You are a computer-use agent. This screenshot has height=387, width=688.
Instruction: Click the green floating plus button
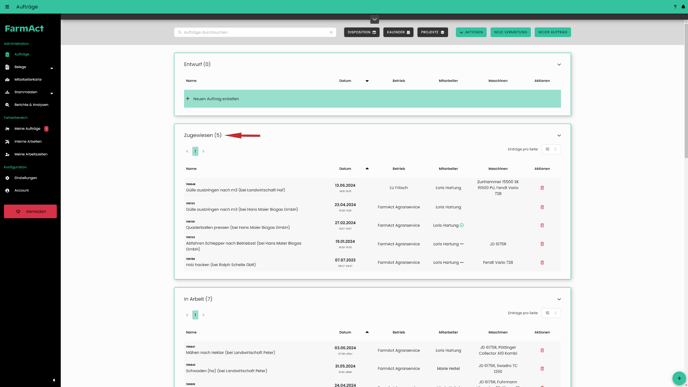(679, 378)
